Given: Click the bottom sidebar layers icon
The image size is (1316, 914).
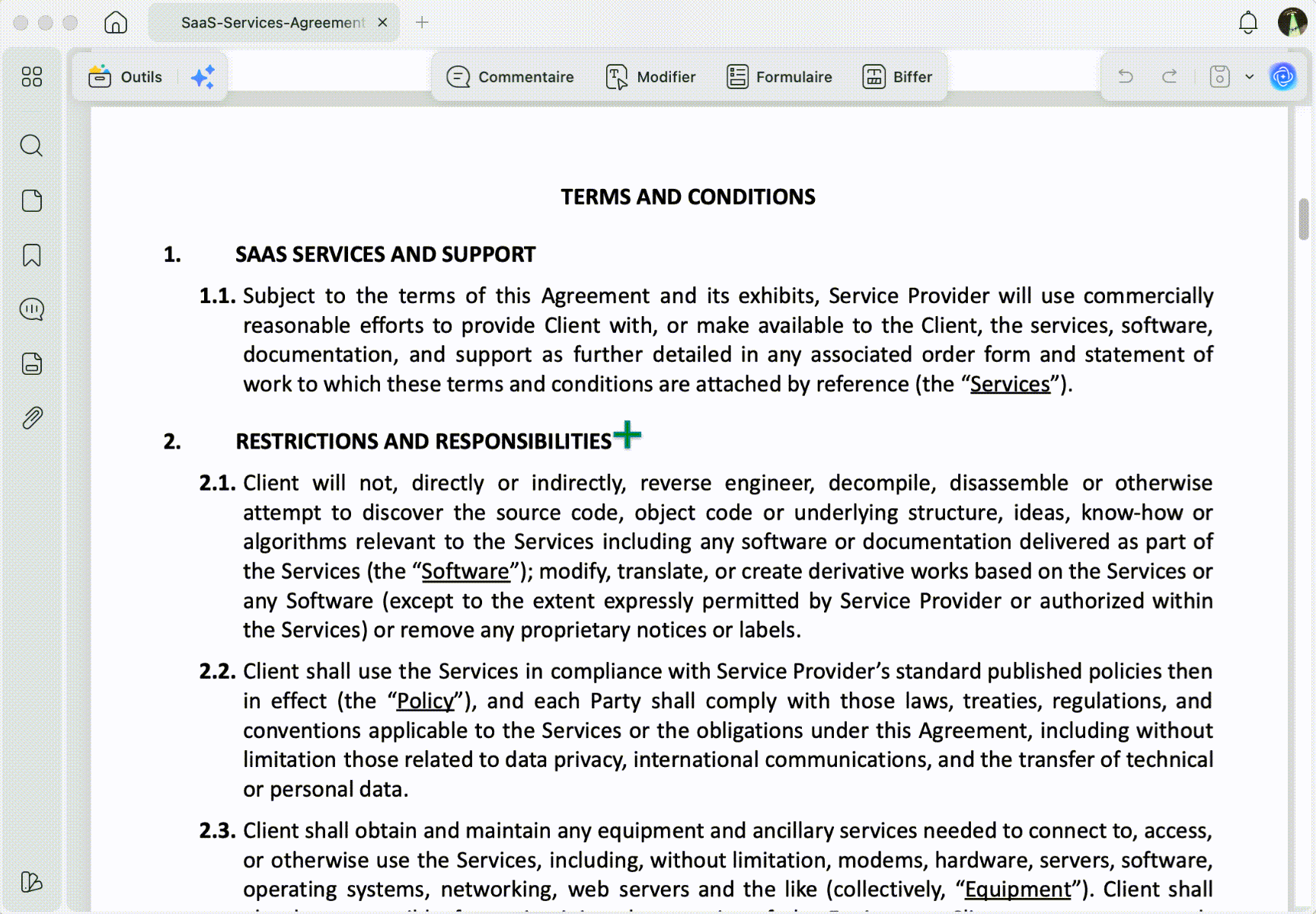Looking at the screenshot, I should tap(32, 882).
